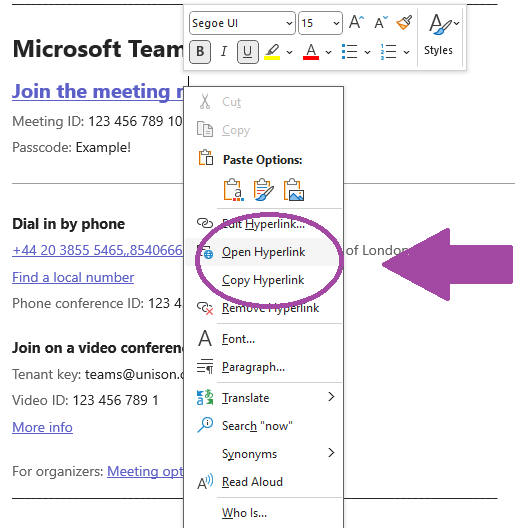
Task: Open the Find a local number link
Action: 73,277
